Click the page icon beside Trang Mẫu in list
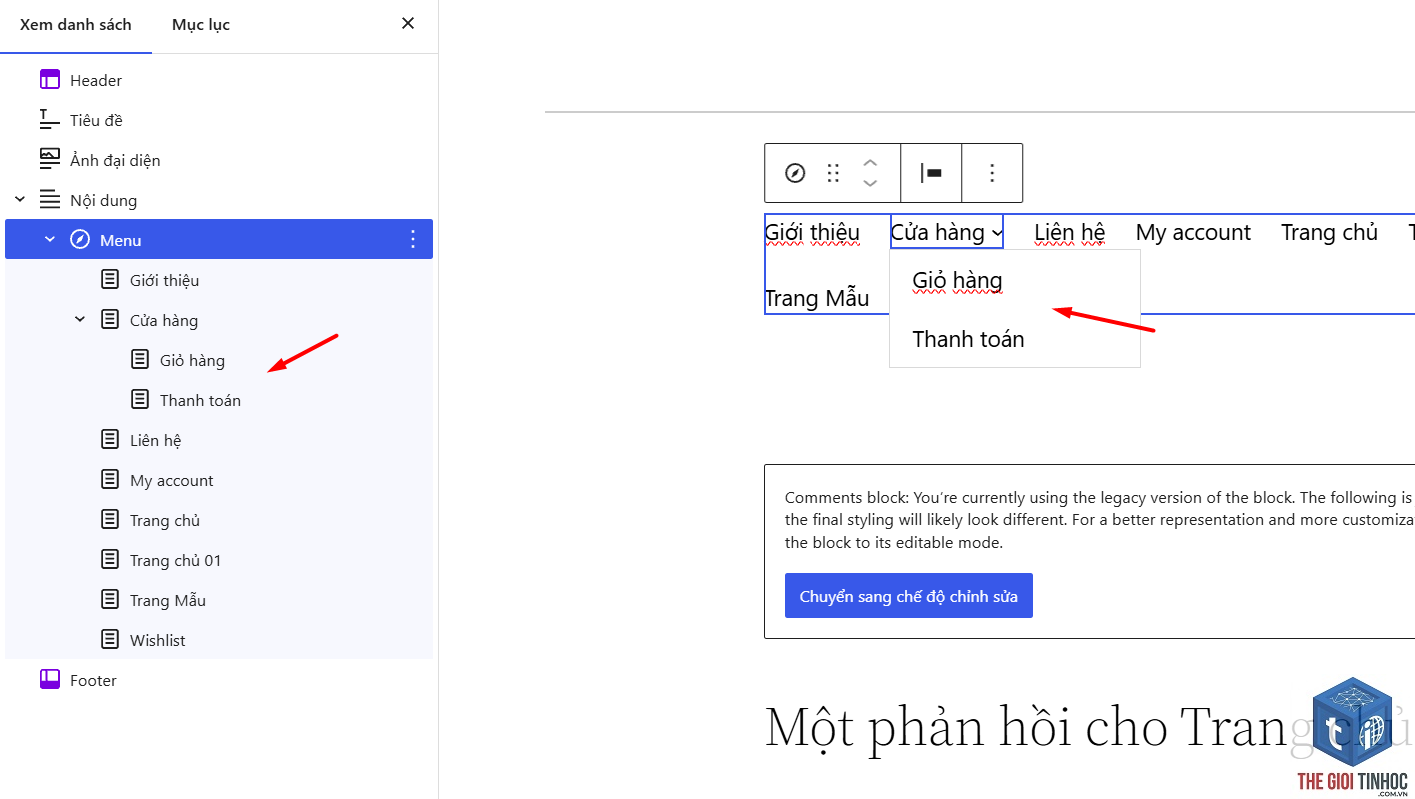 pyautogui.click(x=110, y=600)
